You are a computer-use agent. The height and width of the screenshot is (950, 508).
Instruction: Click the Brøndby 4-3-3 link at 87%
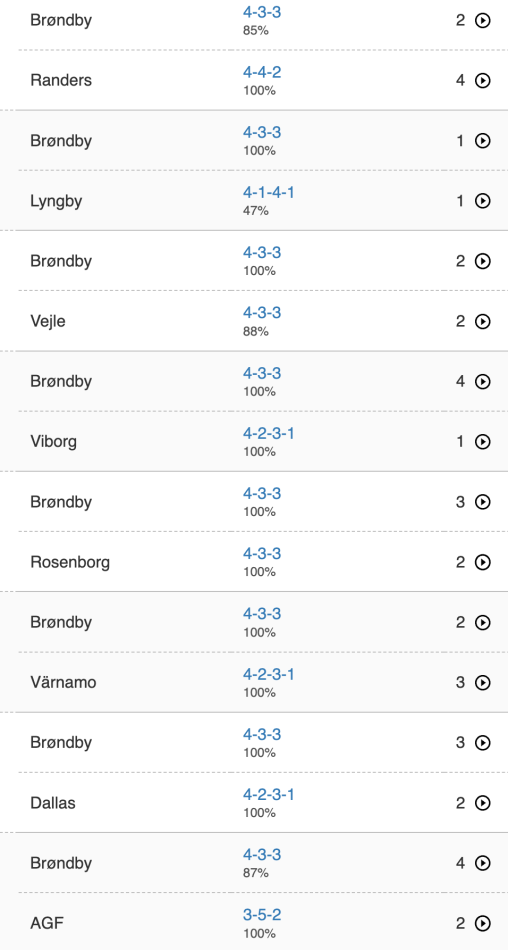pyautogui.click(x=262, y=855)
